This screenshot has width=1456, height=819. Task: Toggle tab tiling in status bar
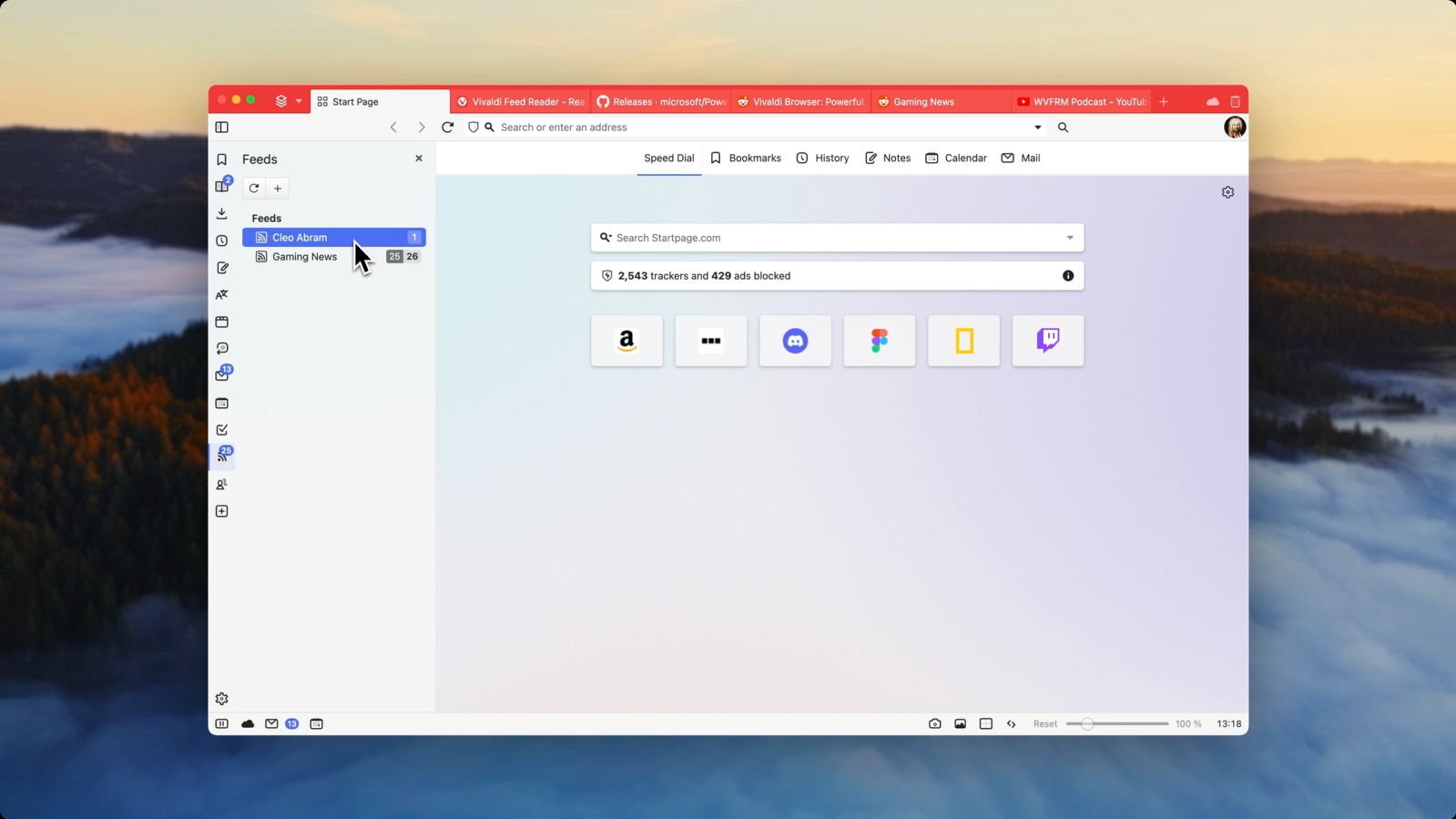click(x=985, y=724)
